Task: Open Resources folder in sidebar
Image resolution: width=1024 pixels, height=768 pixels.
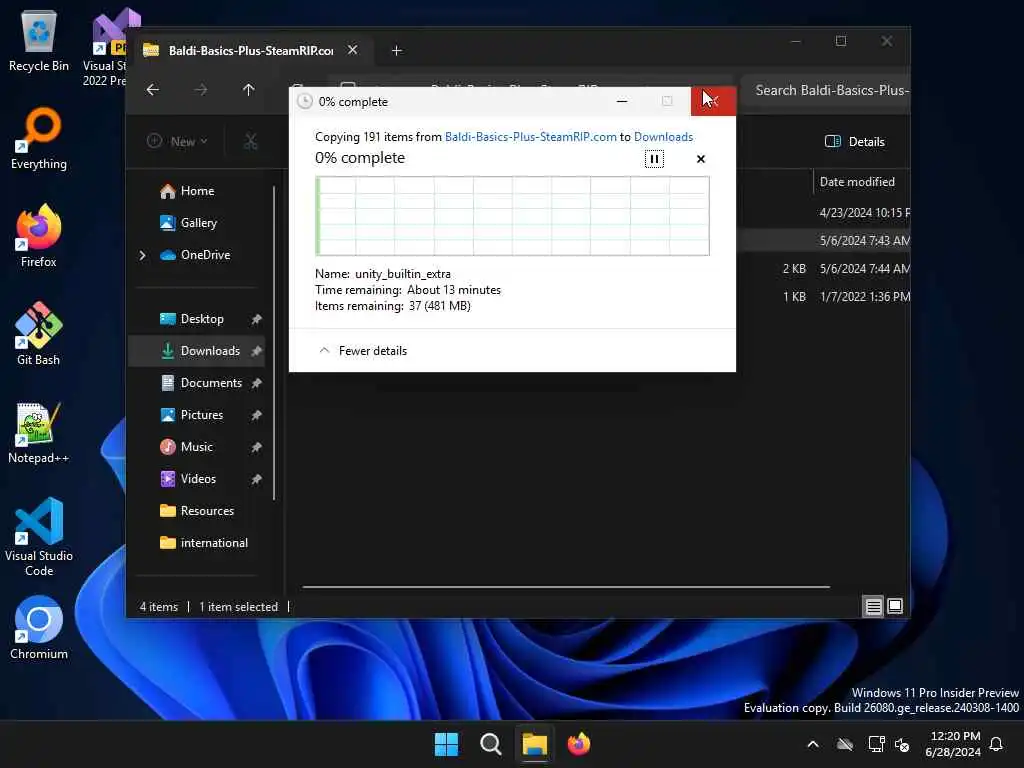Action: coord(207,511)
